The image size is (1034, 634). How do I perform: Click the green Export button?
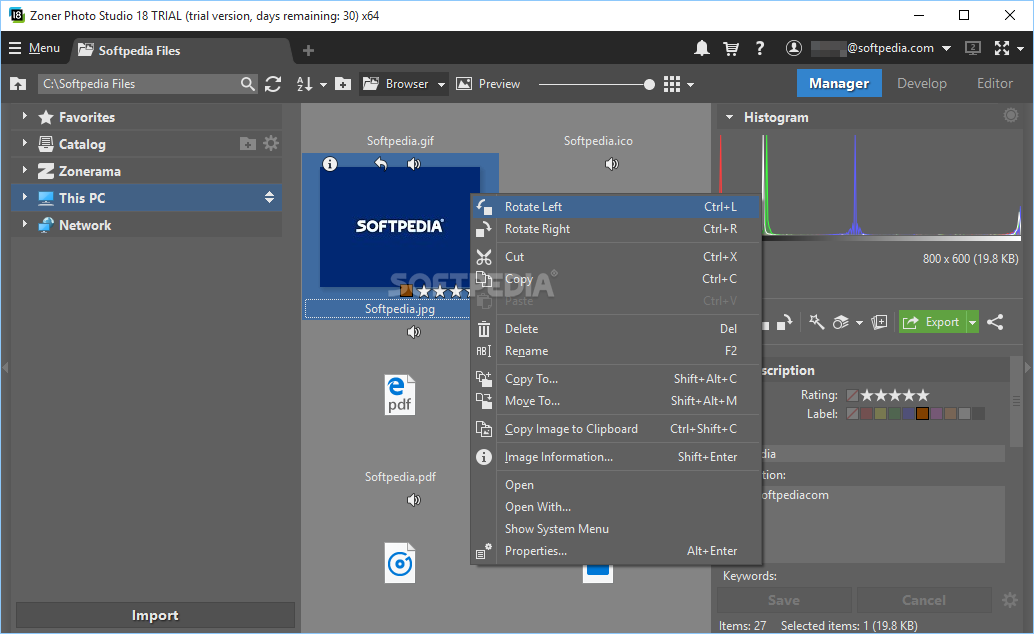point(932,322)
